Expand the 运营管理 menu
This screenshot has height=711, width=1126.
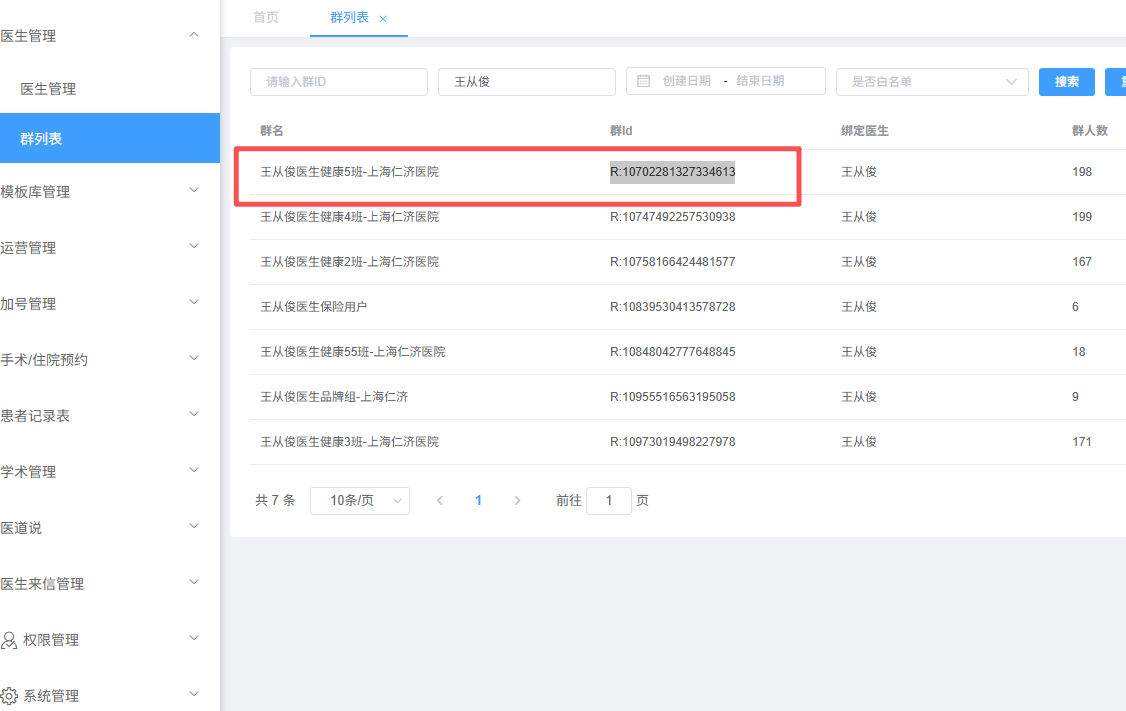pyautogui.click(x=194, y=247)
